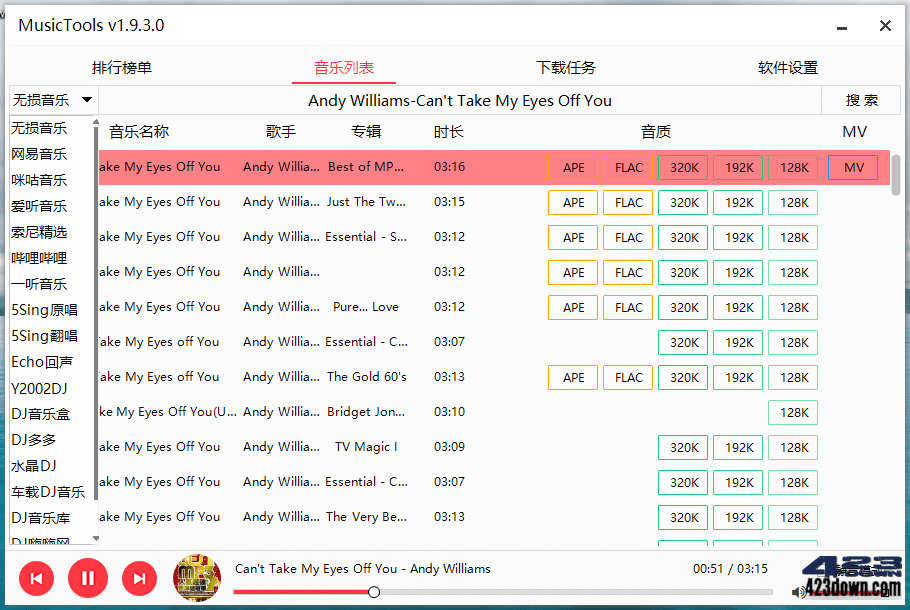
Task: Download APE quality for the first result
Action: (572, 167)
